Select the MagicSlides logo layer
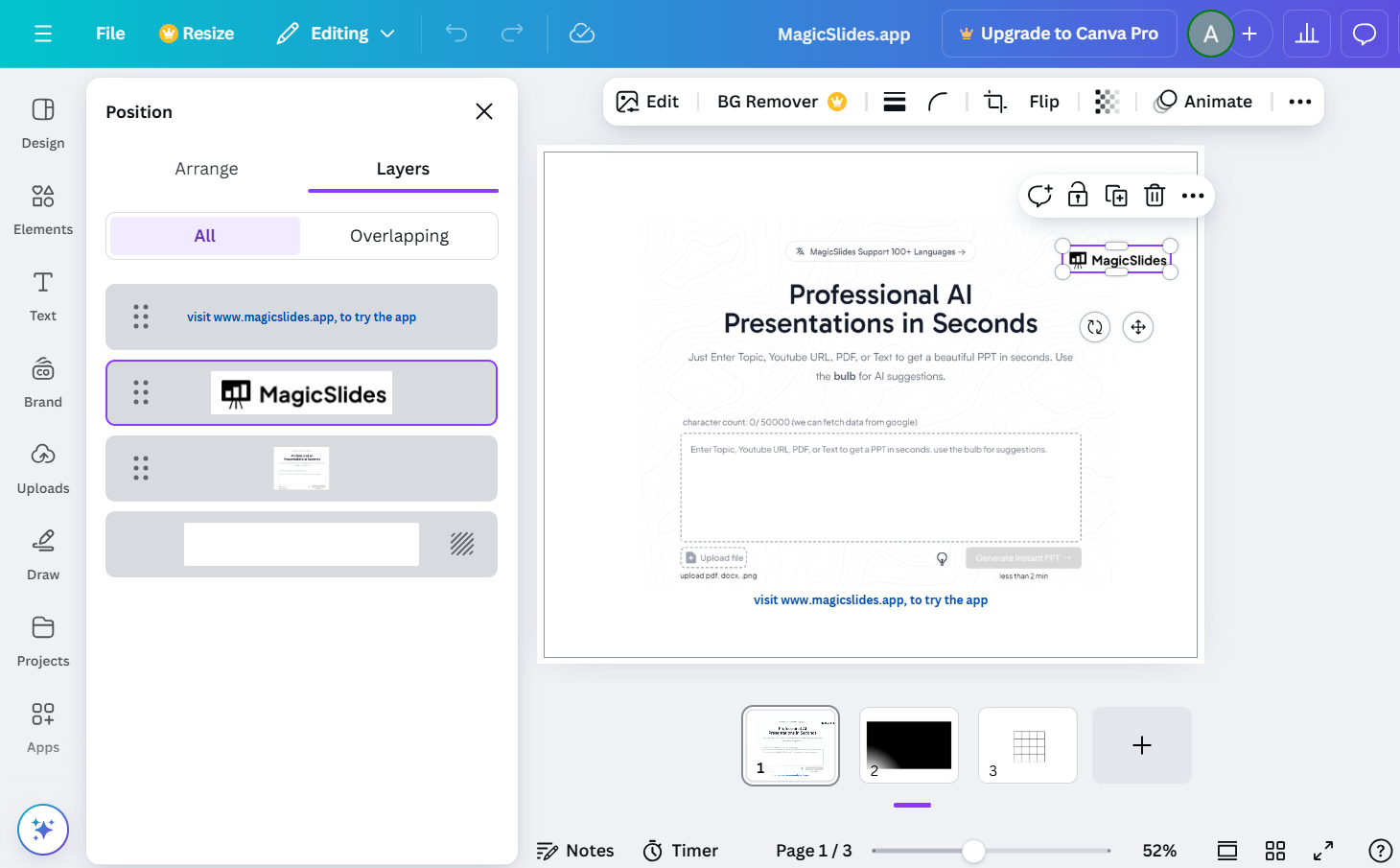1400x868 pixels. pyautogui.click(x=301, y=392)
